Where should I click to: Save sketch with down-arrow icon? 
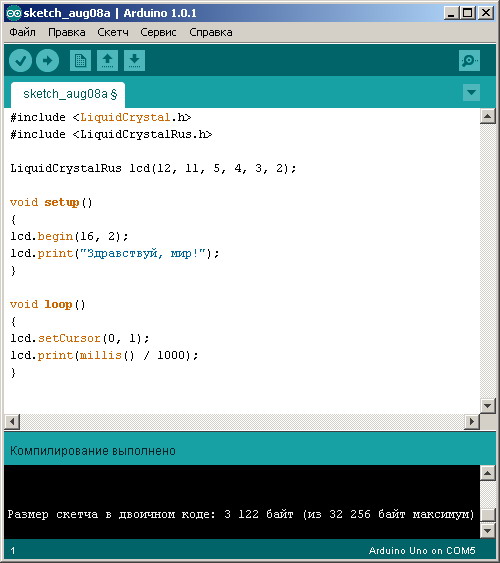pyautogui.click(x=135, y=61)
